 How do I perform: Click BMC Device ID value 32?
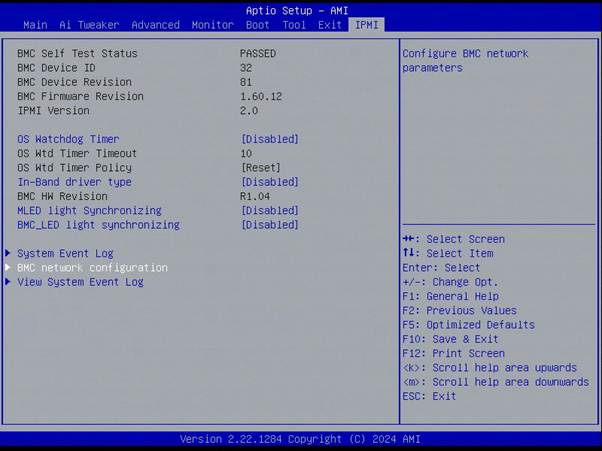point(246,68)
